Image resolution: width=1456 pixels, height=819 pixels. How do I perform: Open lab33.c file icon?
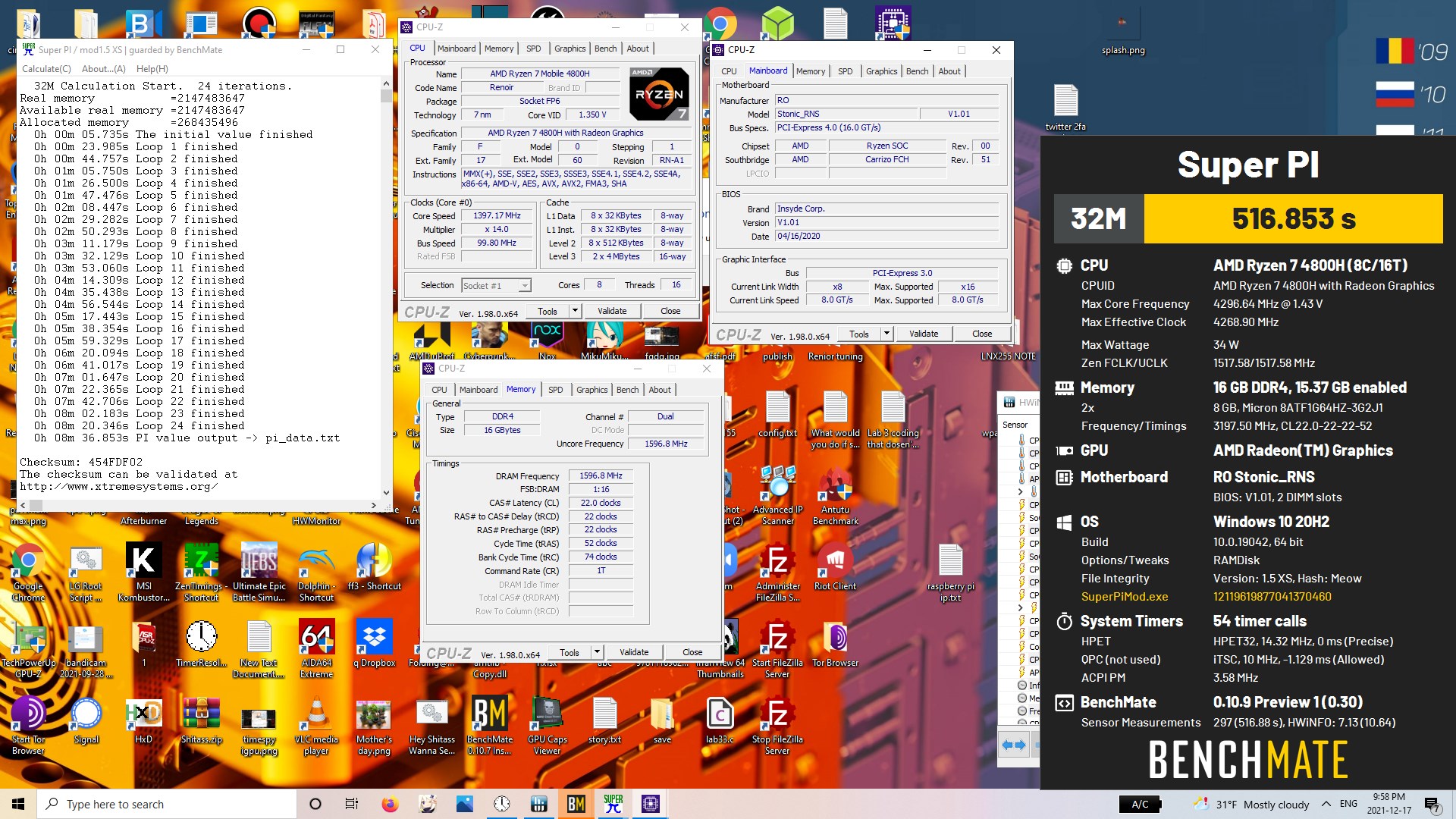coord(720,720)
